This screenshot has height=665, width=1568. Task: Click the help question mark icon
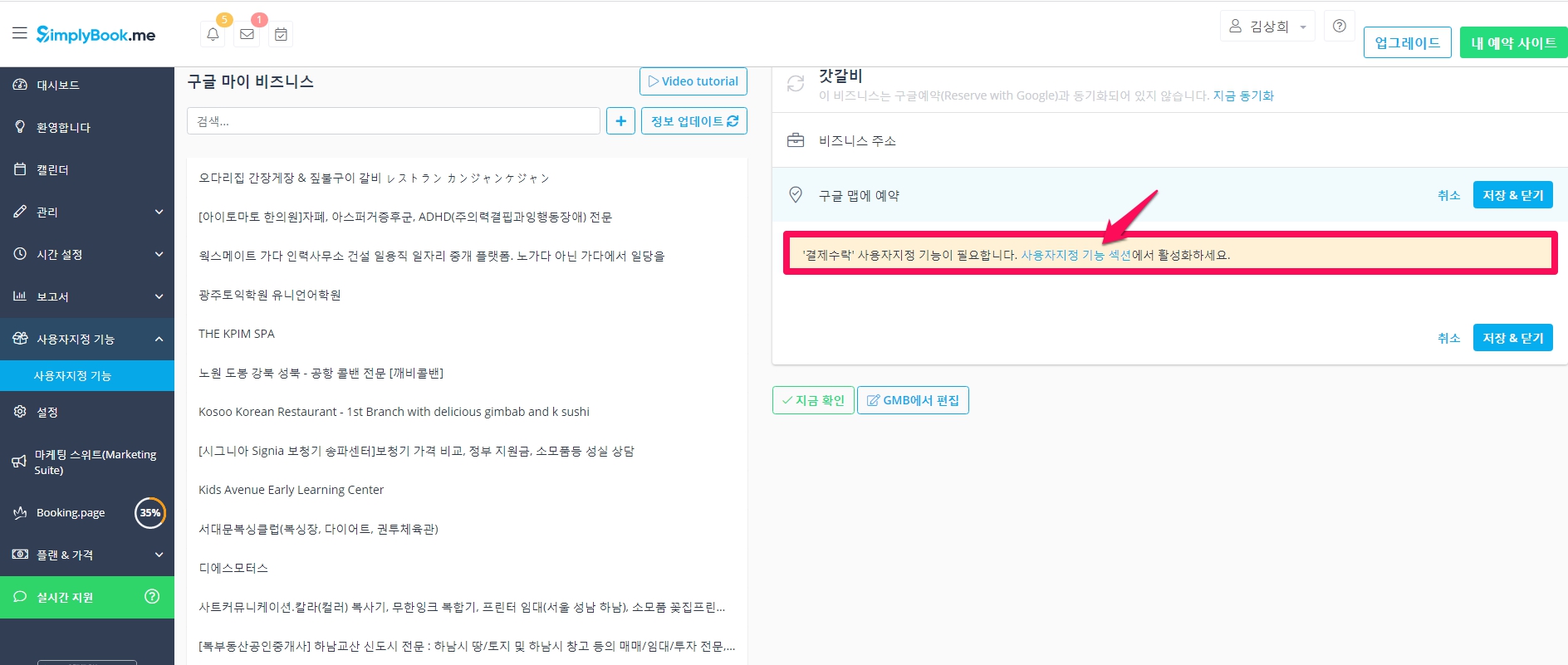pyautogui.click(x=1339, y=26)
